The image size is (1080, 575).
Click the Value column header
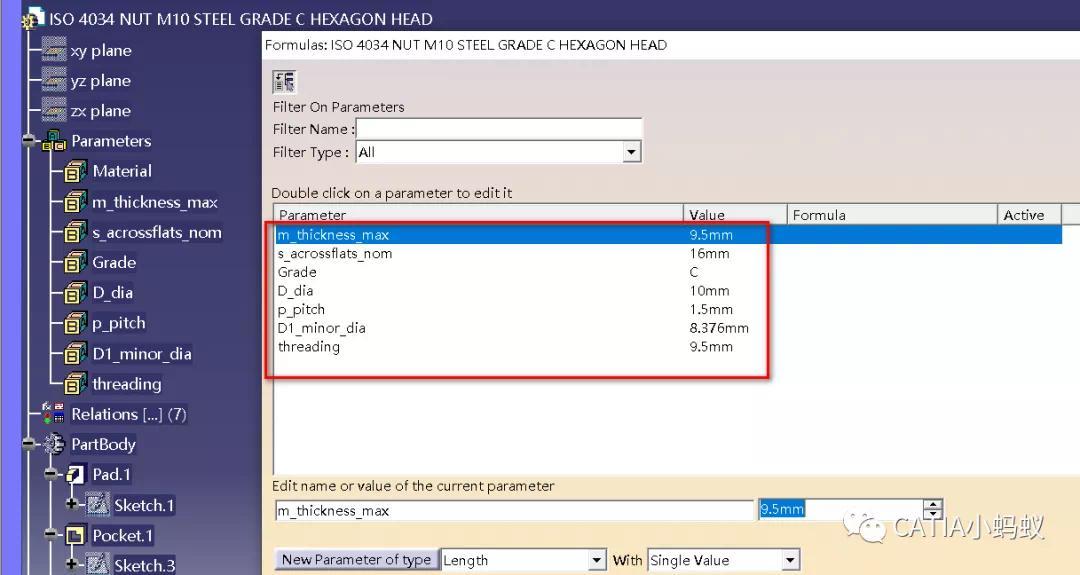735,215
